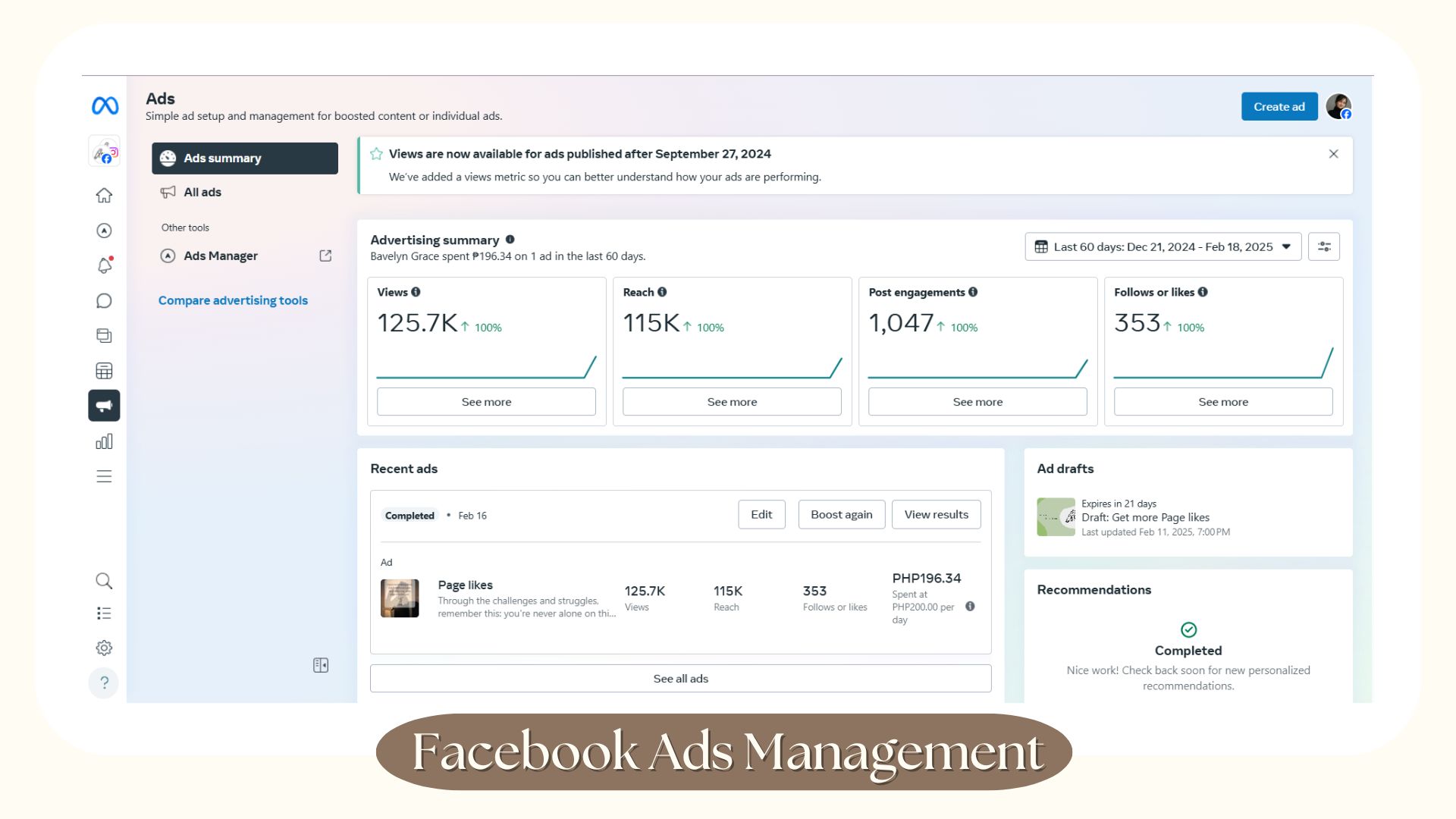The image size is (1456, 819).
Task: Open the Last 60 days date dropdown
Action: (x=1163, y=246)
